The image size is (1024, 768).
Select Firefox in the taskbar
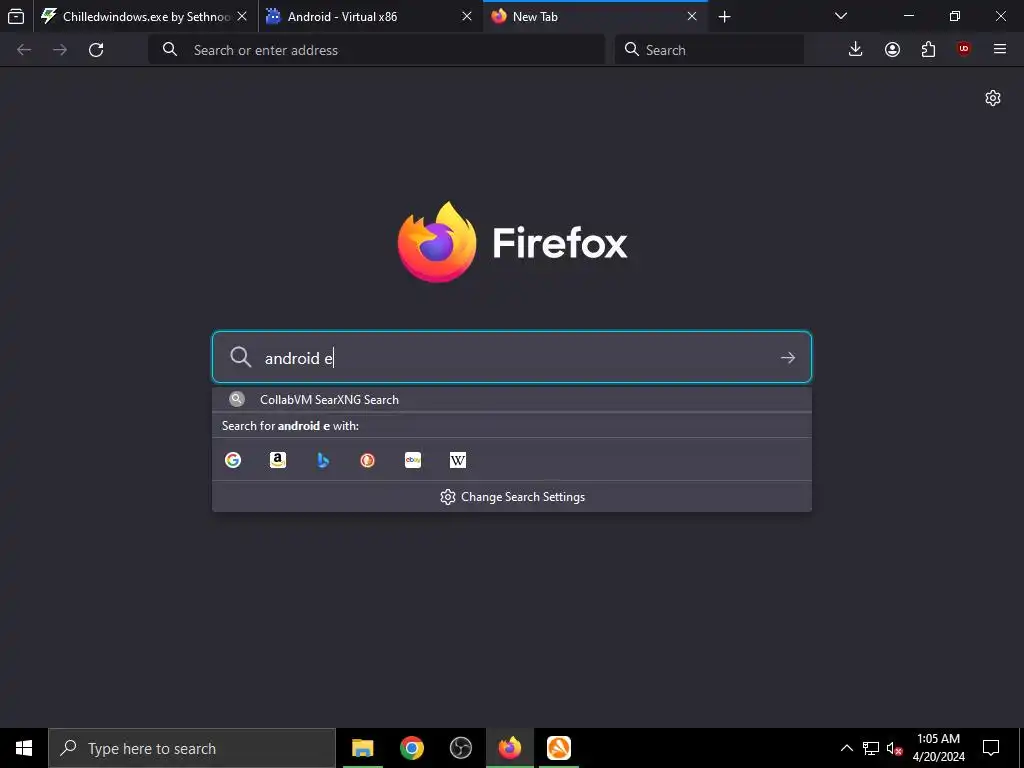[510, 748]
